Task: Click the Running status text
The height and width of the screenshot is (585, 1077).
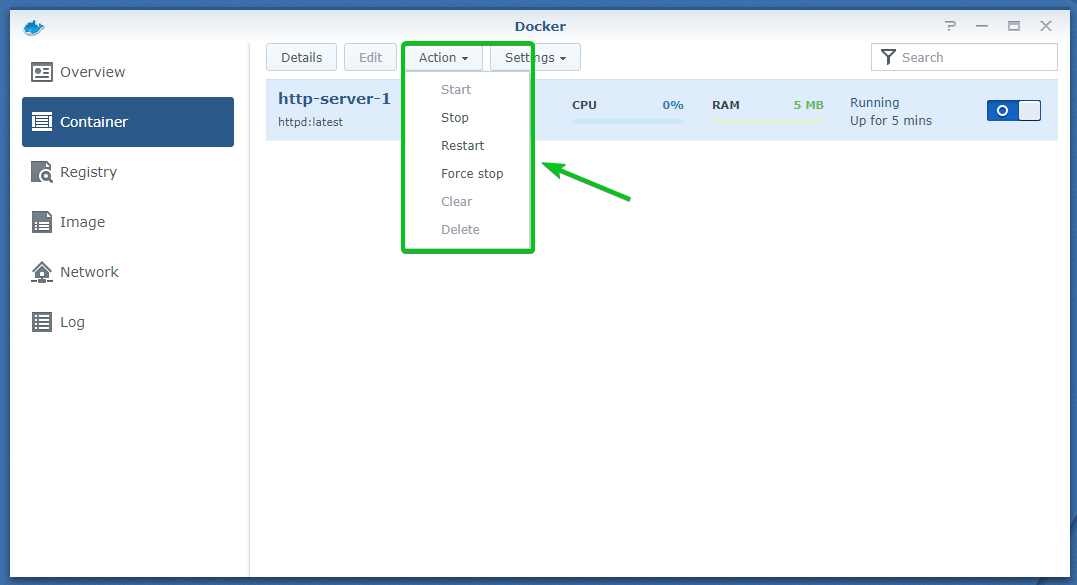Action: (x=874, y=102)
